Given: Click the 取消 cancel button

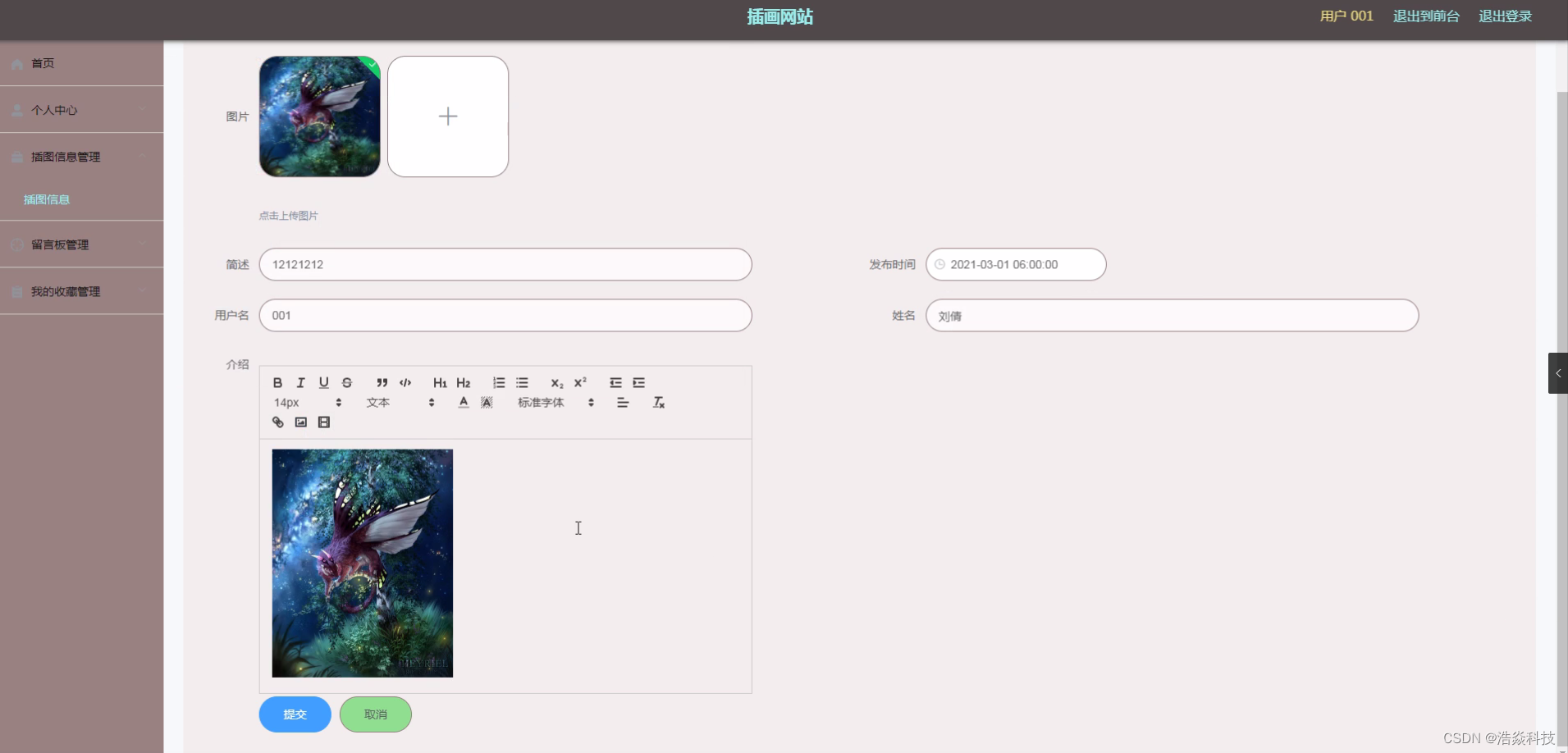Looking at the screenshot, I should [376, 714].
